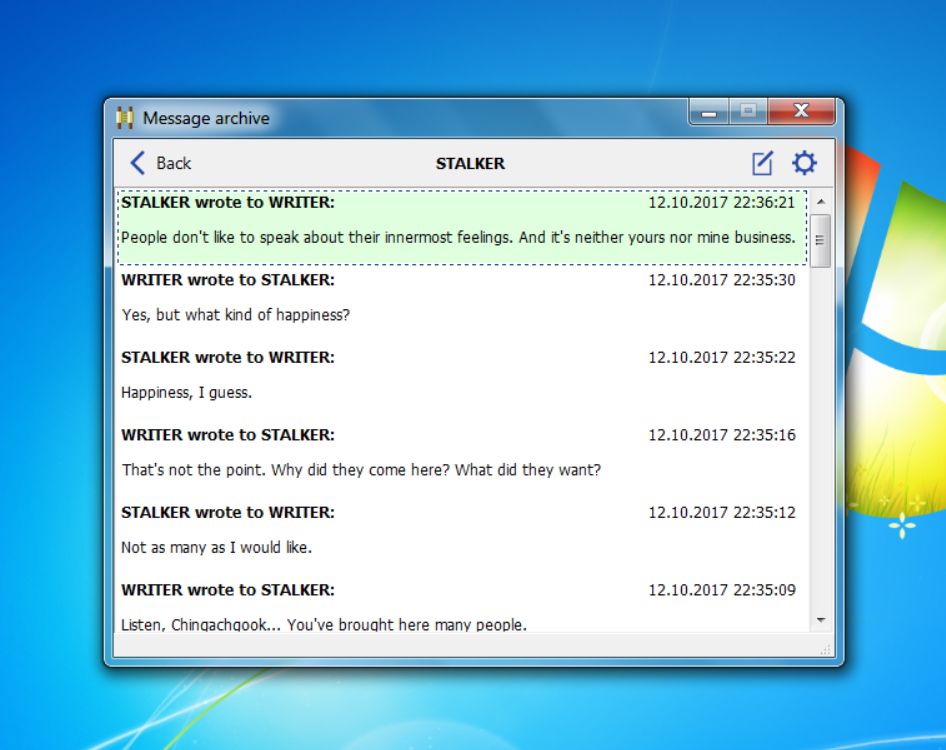Select message 'That's not the point. Why did they come here?'
946x750 pixels.
[x=286, y=470]
